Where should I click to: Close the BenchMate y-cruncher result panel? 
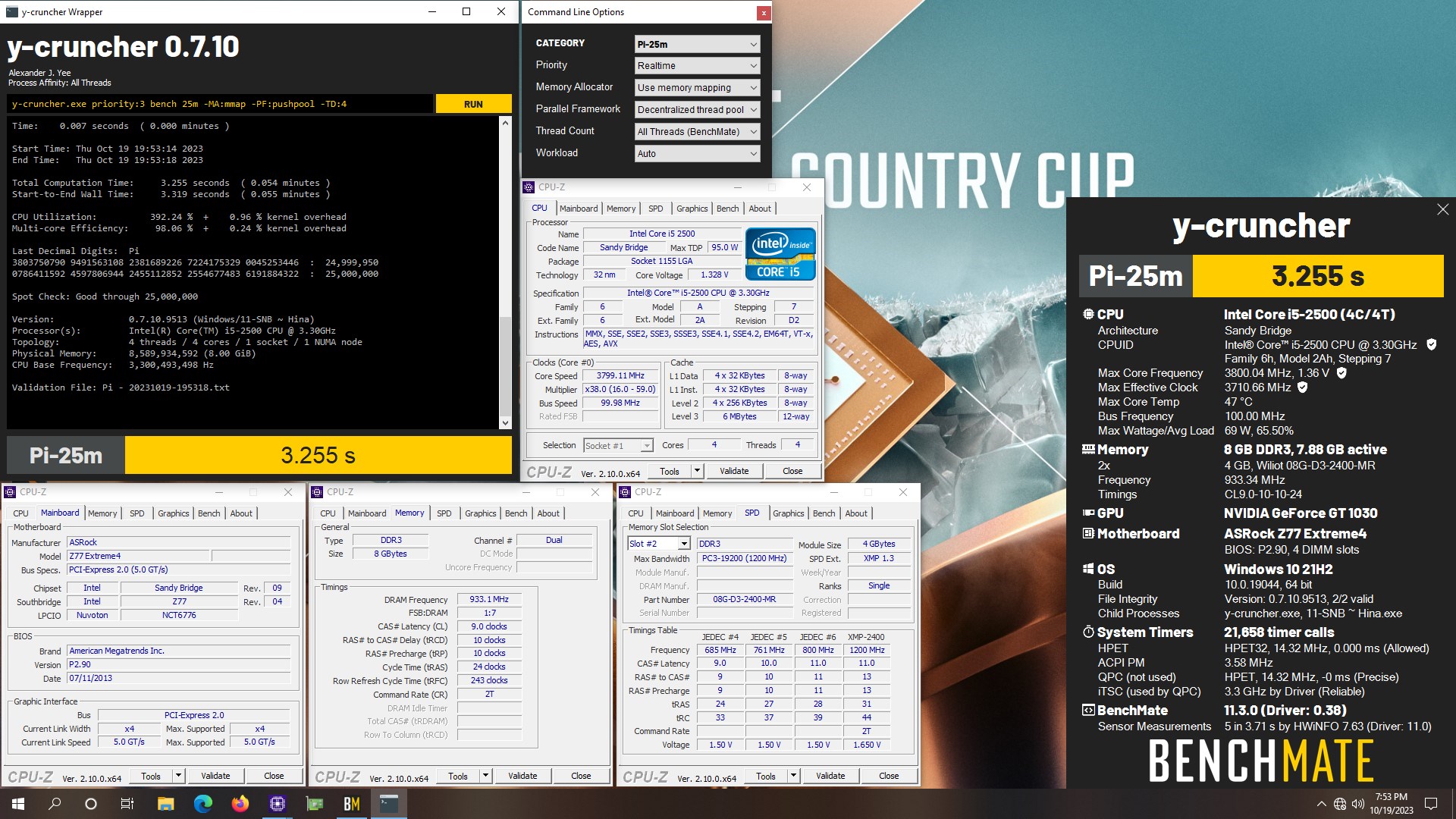tap(1442, 209)
